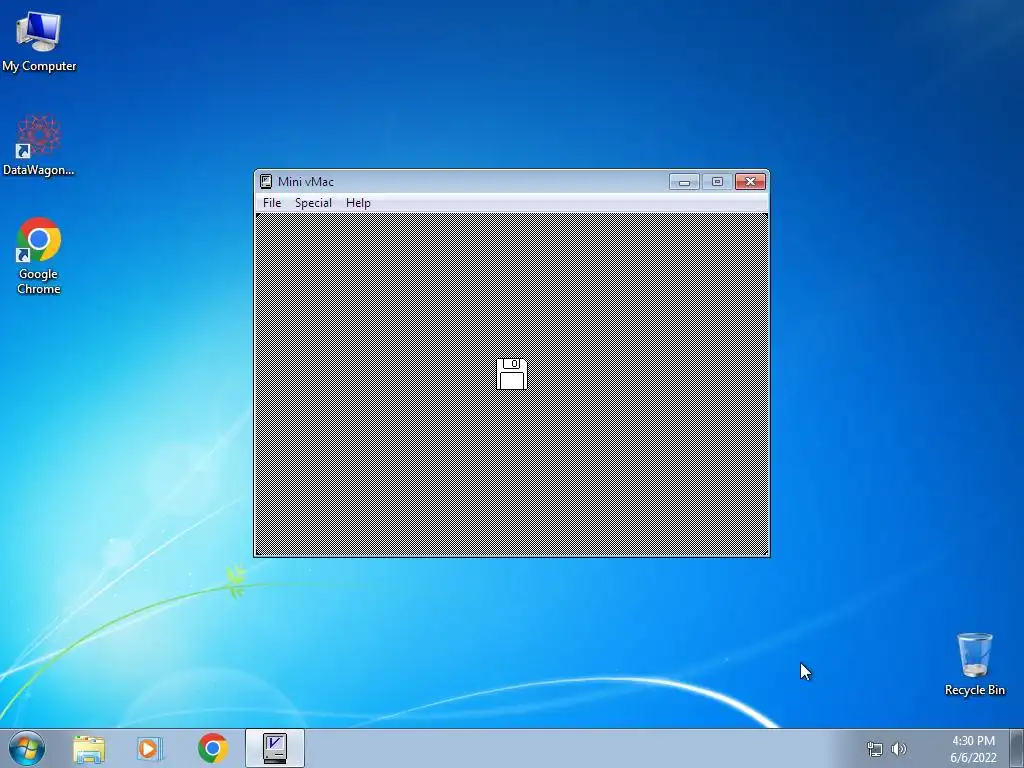This screenshot has height=768, width=1024.
Task: Select the My Computer desktop icon
Action: point(39,41)
